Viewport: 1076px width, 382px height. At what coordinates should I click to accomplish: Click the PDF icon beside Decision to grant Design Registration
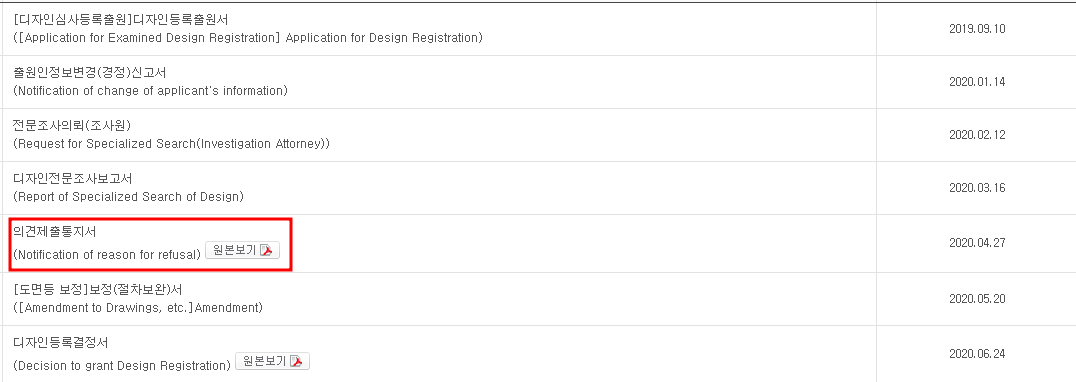point(296,361)
